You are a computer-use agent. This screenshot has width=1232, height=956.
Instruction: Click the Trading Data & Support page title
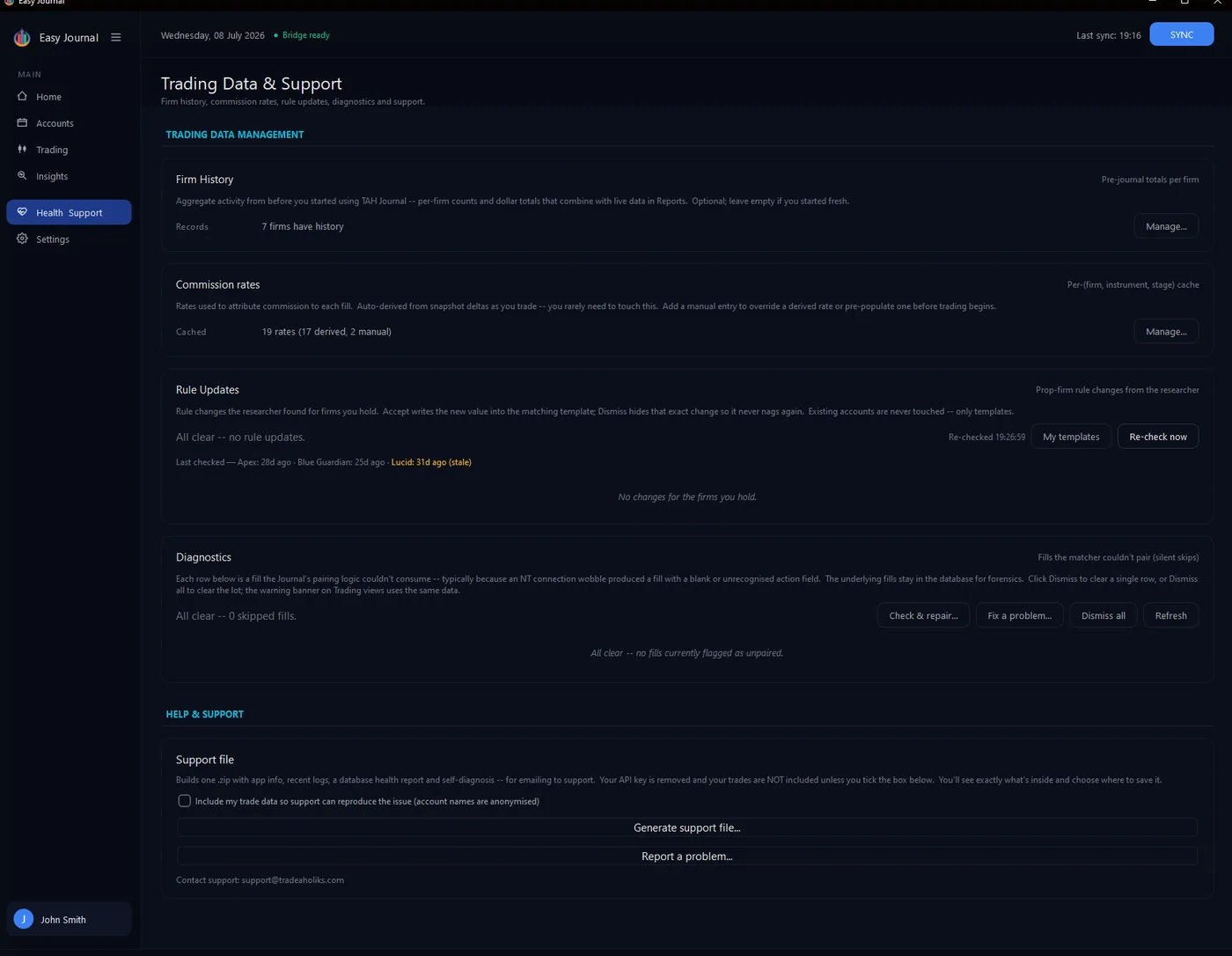[x=252, y=84]
